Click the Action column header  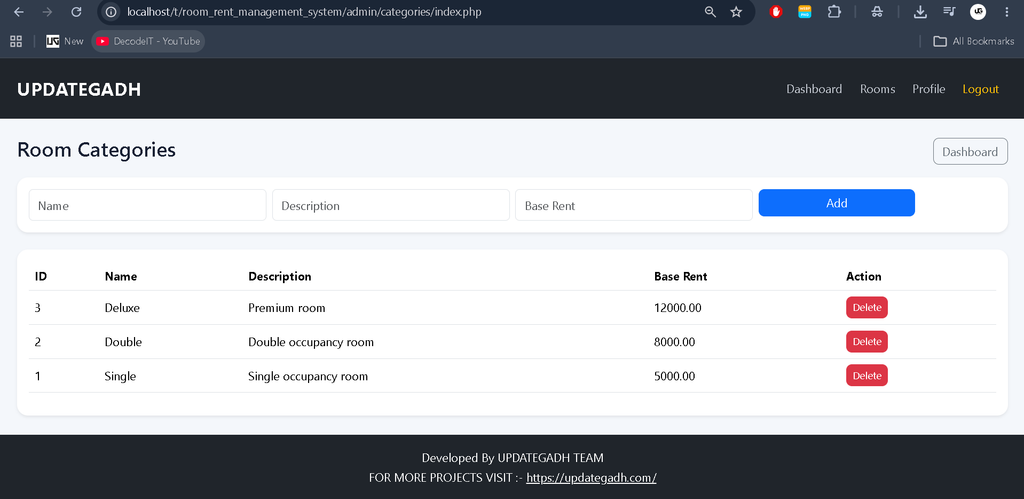pos(863,276)
